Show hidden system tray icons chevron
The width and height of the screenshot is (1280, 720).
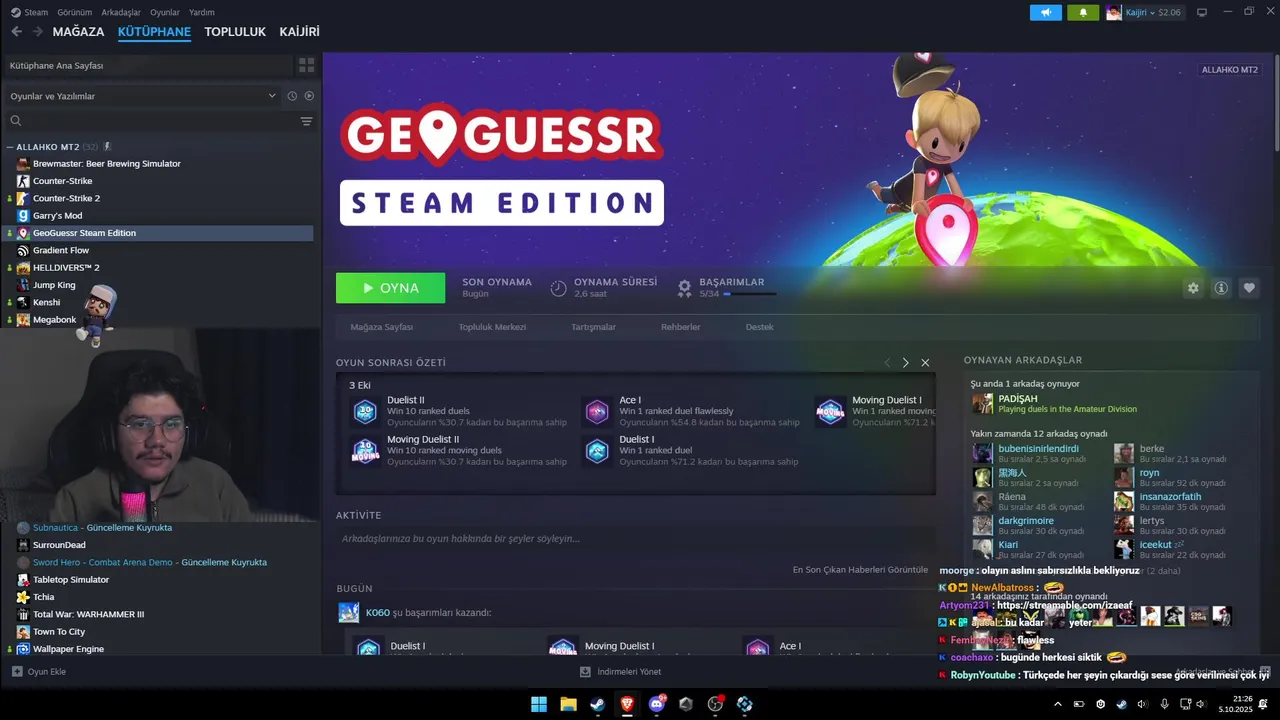click(1058, 704)
